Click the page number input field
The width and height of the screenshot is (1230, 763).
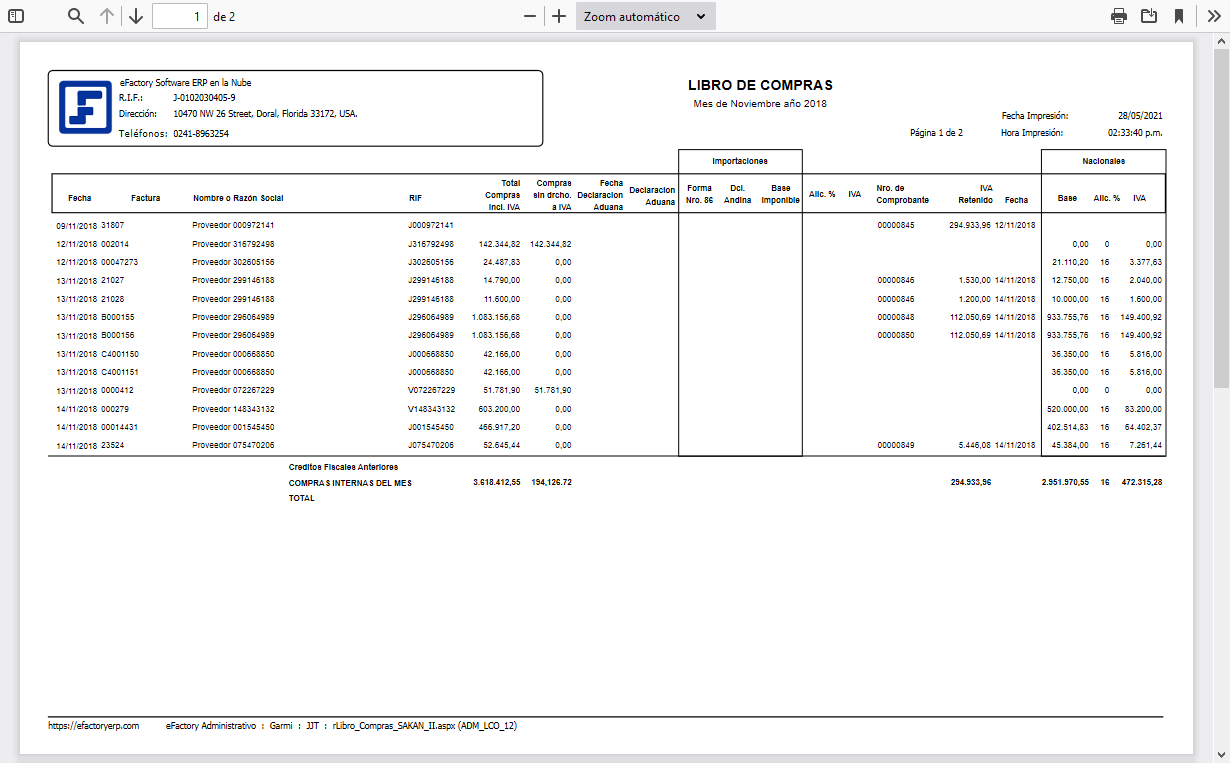[x=180, y=16]
